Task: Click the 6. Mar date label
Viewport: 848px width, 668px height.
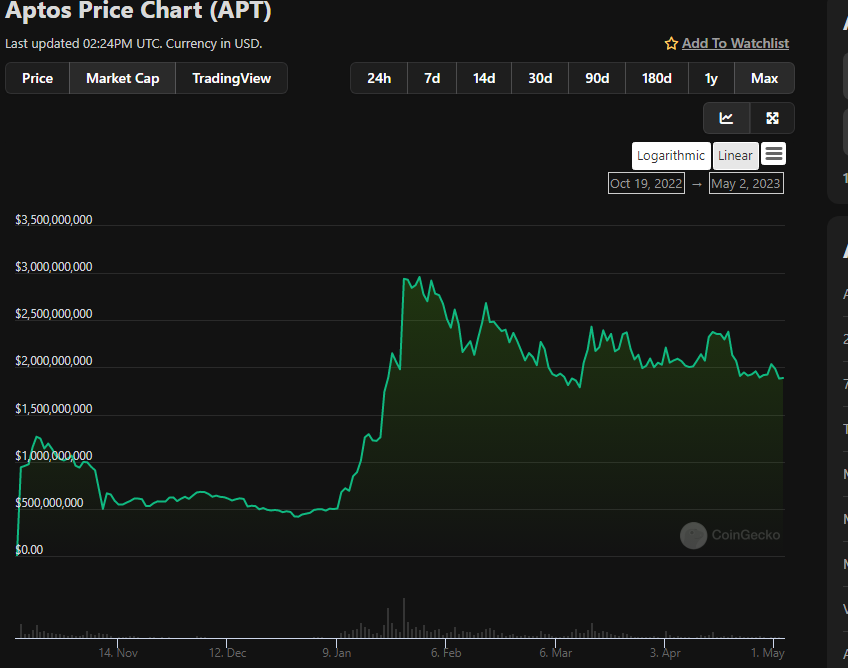Action: point(555,653)
